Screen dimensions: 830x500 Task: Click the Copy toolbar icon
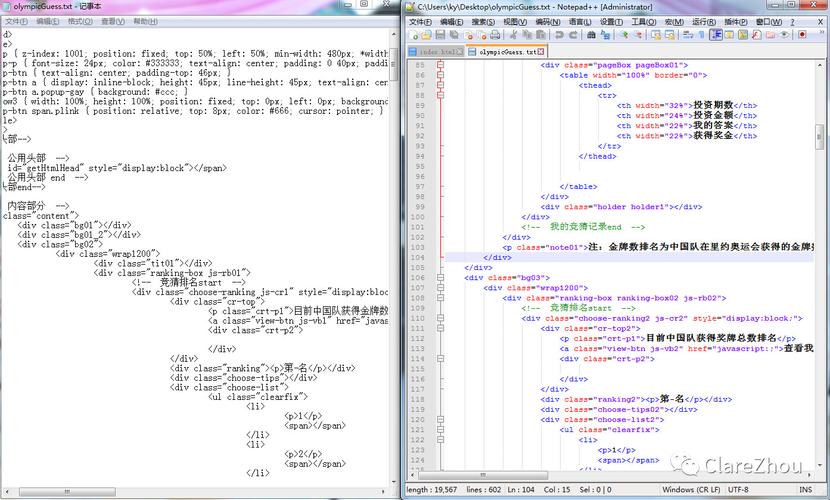pyautogui.click(x=527, y=35)
